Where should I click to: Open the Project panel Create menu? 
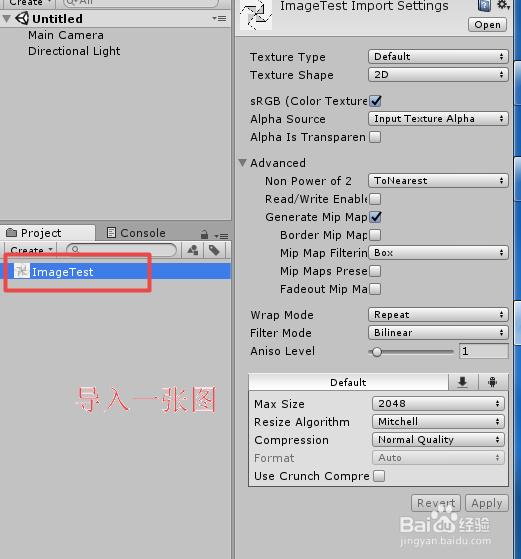[x=30, y=250]
